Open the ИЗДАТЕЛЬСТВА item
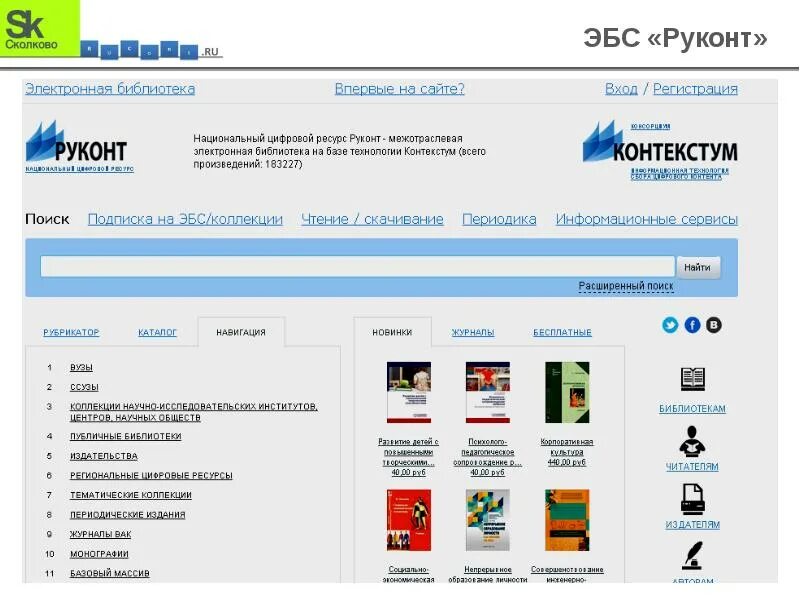The width and height of the screenshot is (800, 600). 104,456
